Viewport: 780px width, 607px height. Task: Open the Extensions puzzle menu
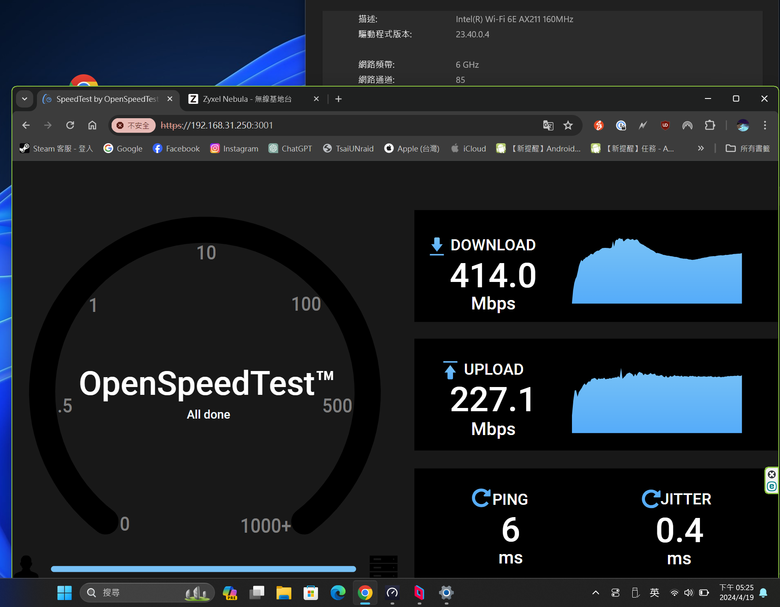710,125
